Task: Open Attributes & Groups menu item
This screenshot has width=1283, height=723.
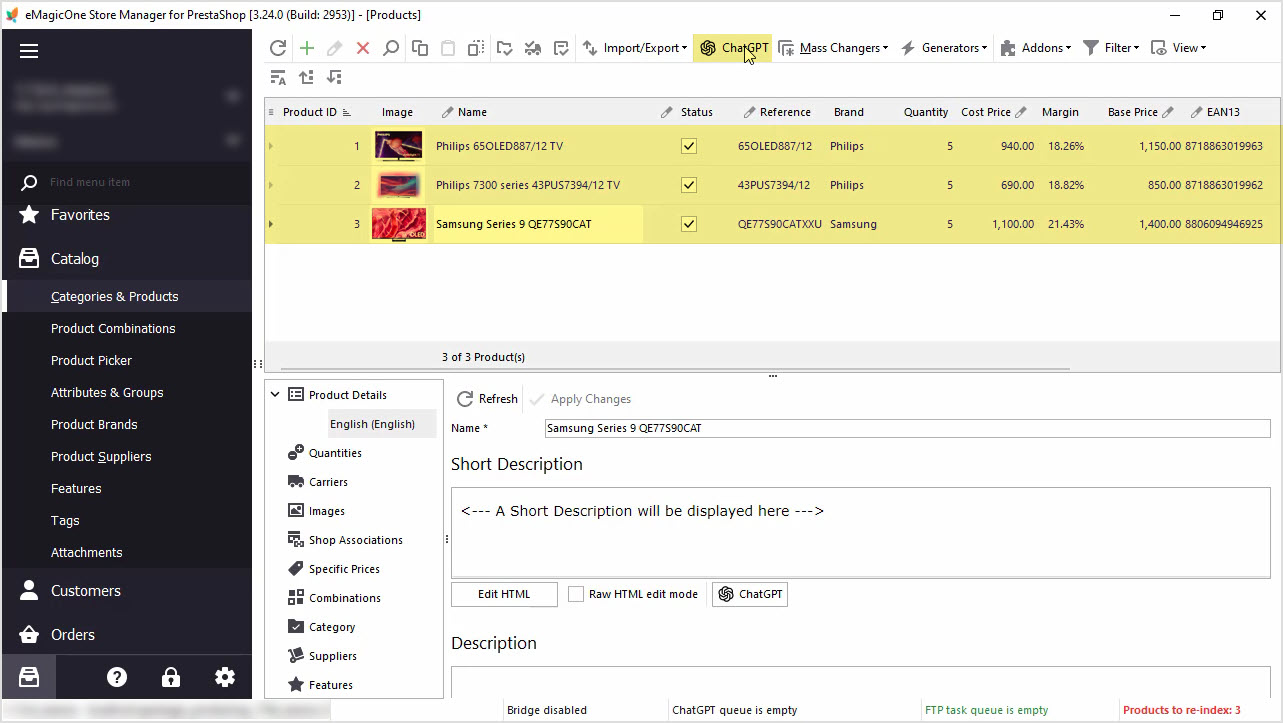Action: tap(107, 393)
